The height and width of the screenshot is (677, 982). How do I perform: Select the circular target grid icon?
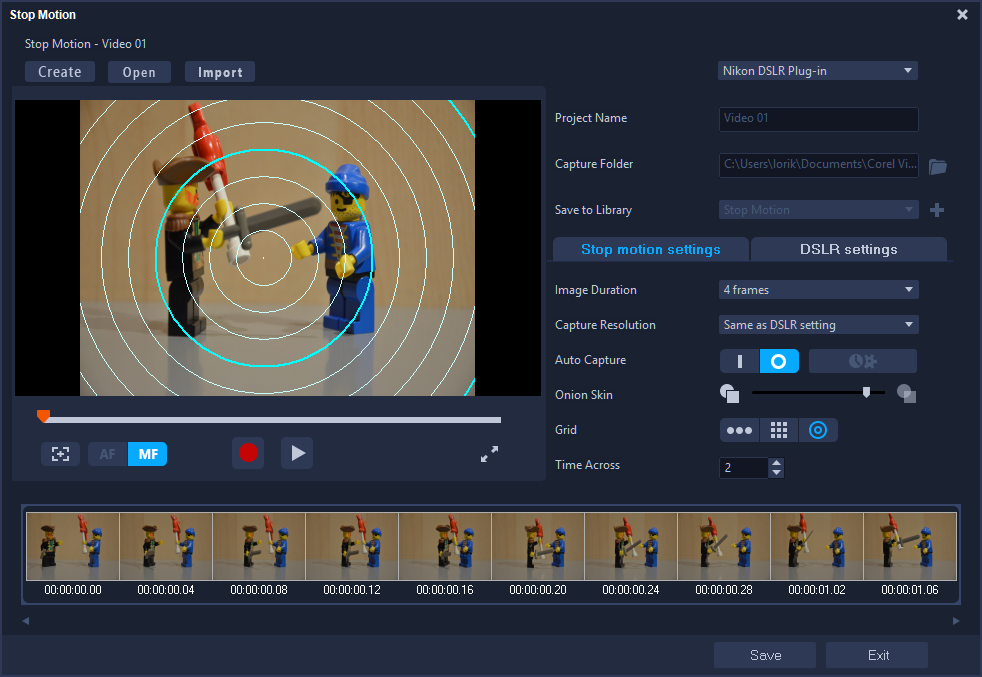818,429
